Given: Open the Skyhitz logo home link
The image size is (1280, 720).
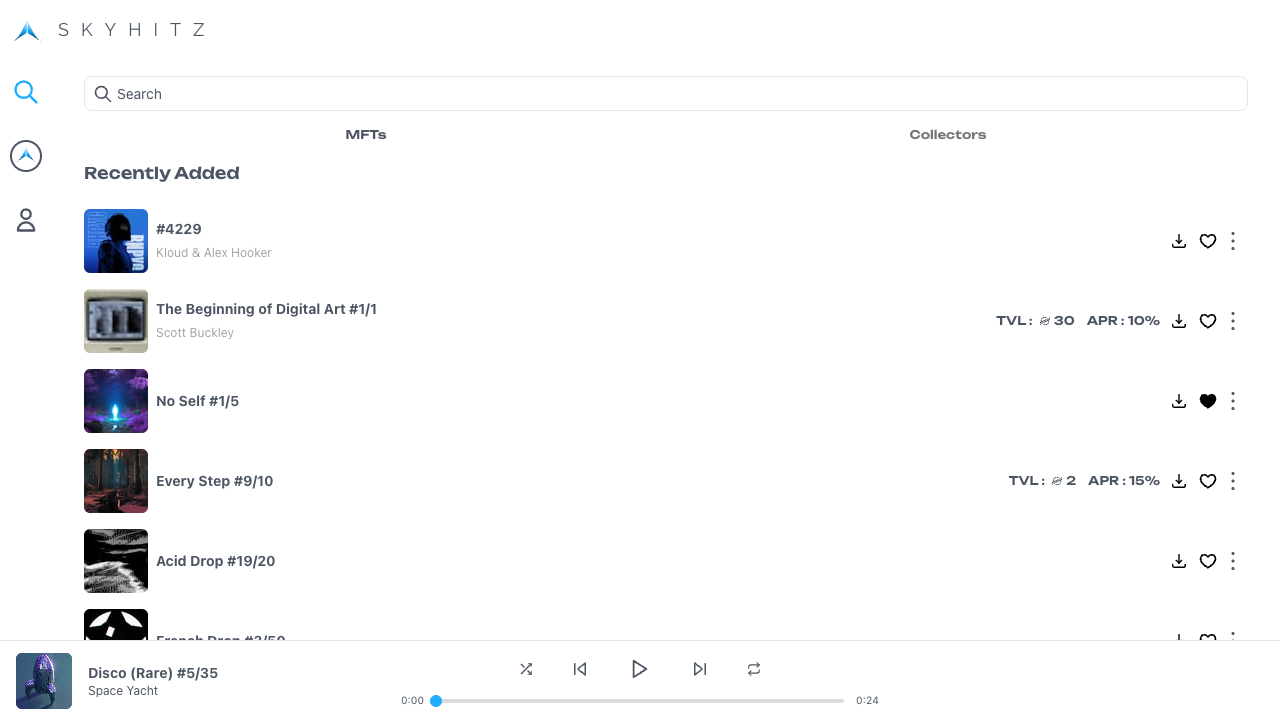Looking at the screenshot, I should click(110, 30).
